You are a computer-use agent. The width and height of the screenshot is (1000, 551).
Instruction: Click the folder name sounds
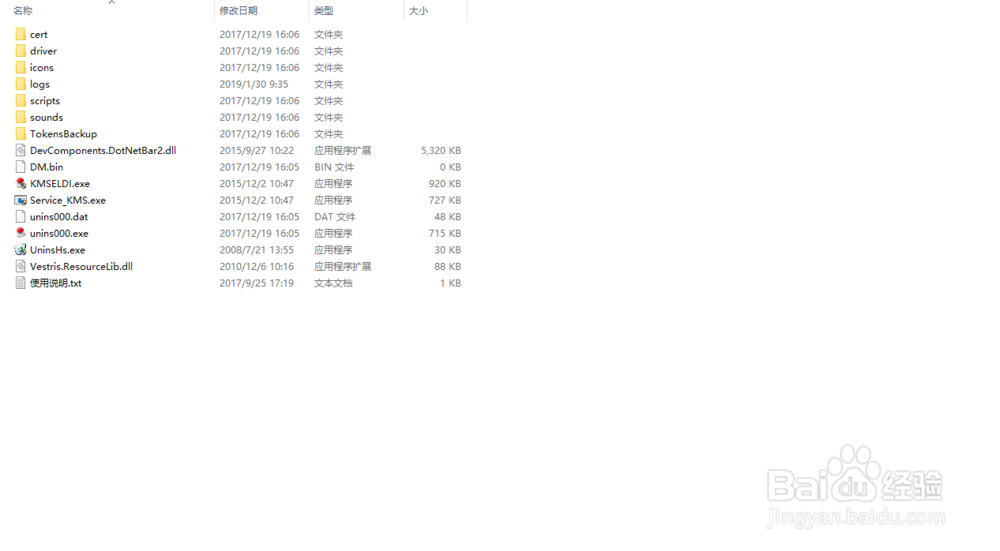click(x=47, y=117)
